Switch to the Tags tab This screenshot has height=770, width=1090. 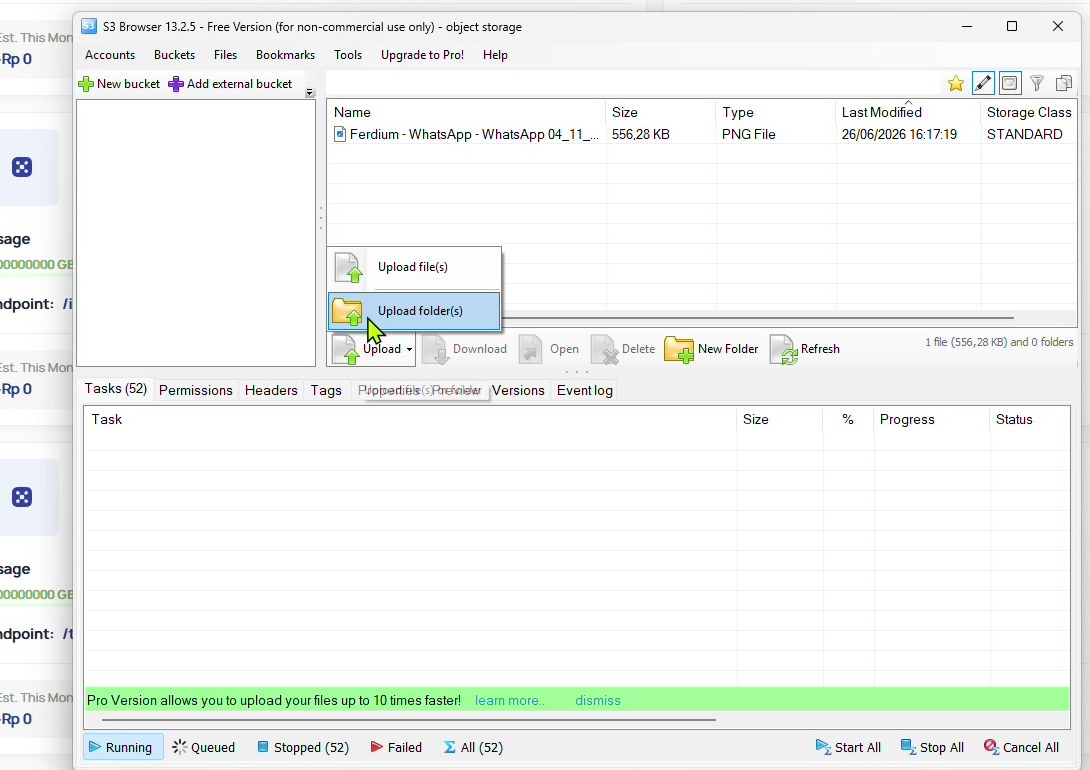[326, 391]
